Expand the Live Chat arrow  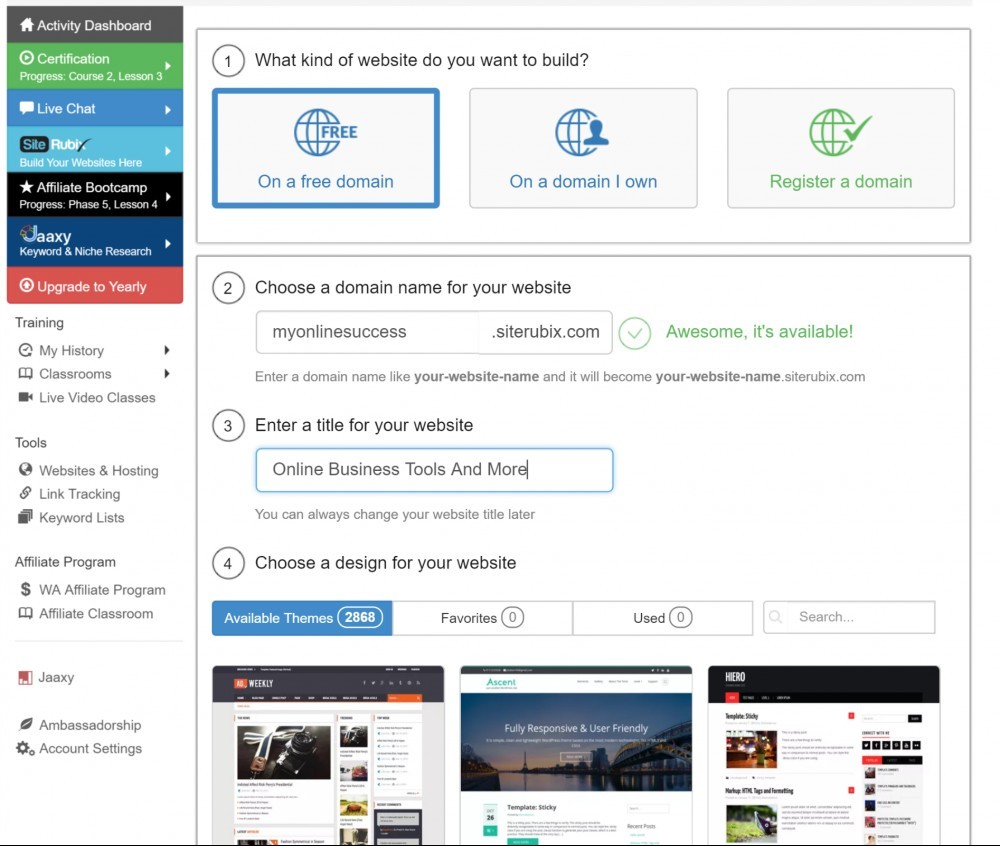[168, 110]
